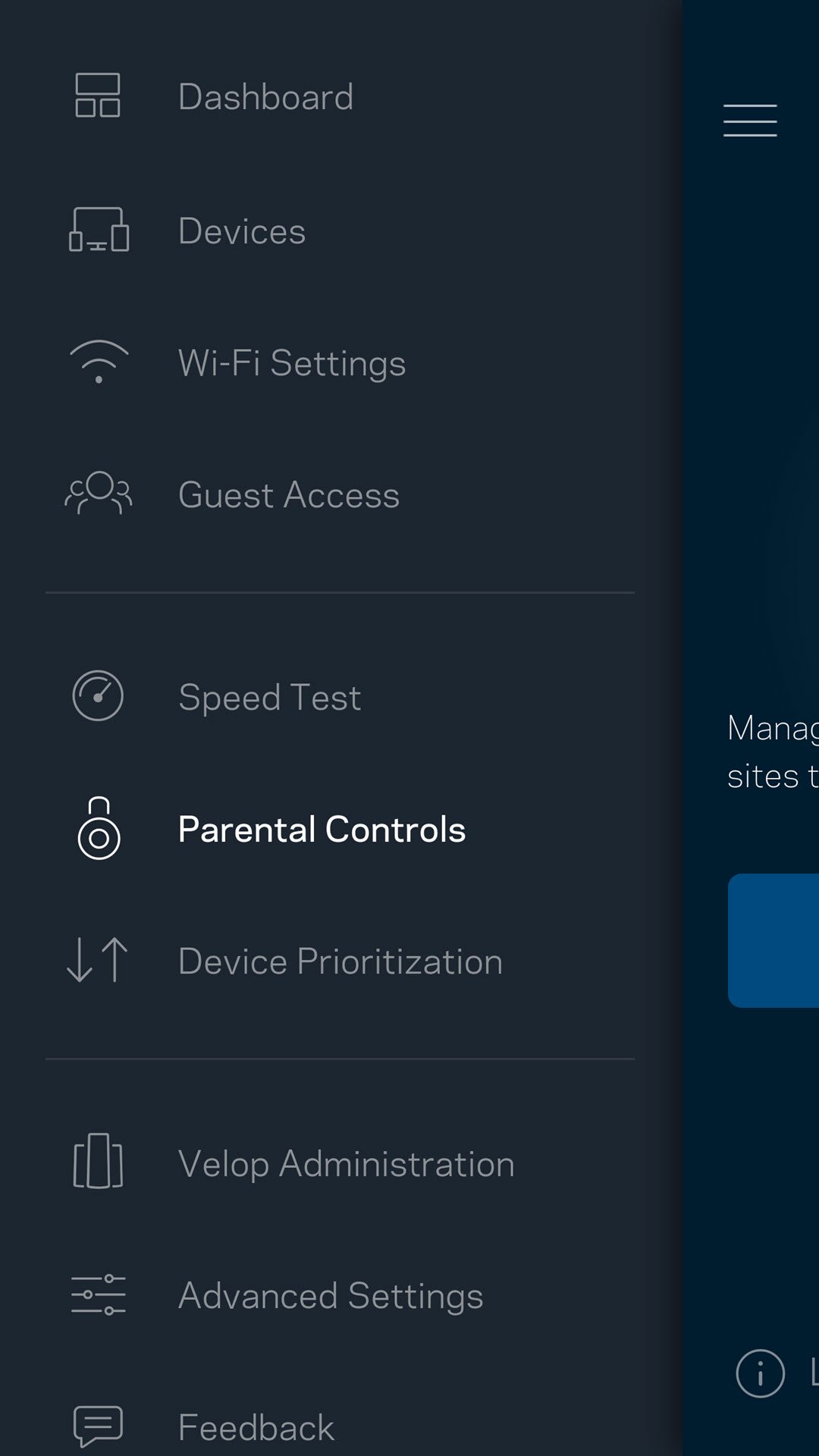Tap the Guest Access people icon
Viewport: 819px width, 1456px height.
[99, 494]
